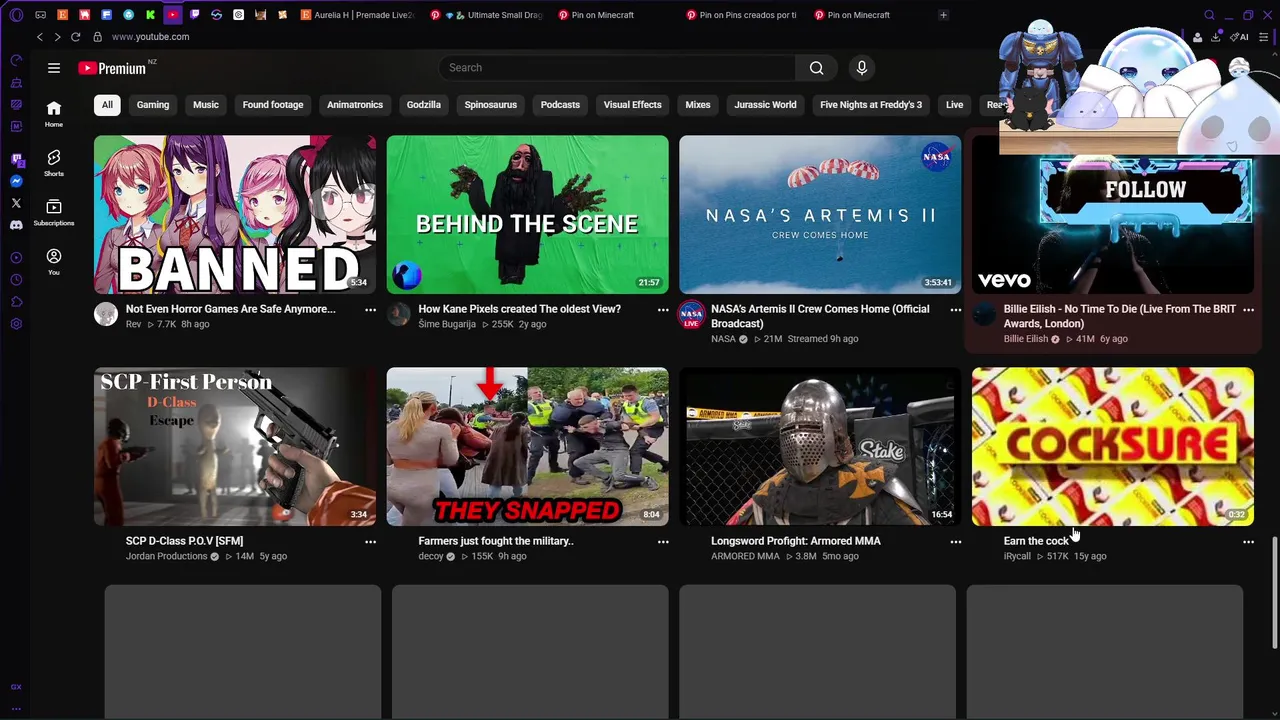Go forward with browser forward arrow
This screenshot has height=720, width=1280.
coord(57,37)
